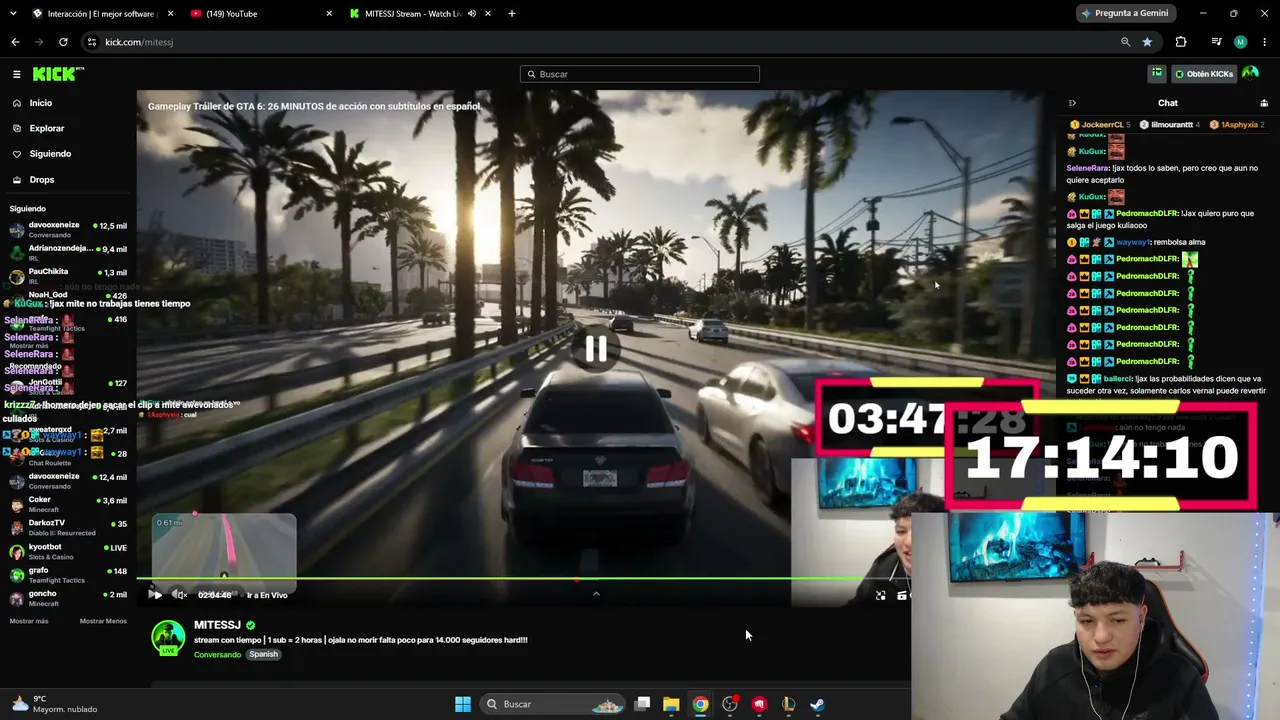Viewport: 1280px width, 720px height.
Task: Collapse the chat panel with the arrow
Action: (x=1072, y=103)
